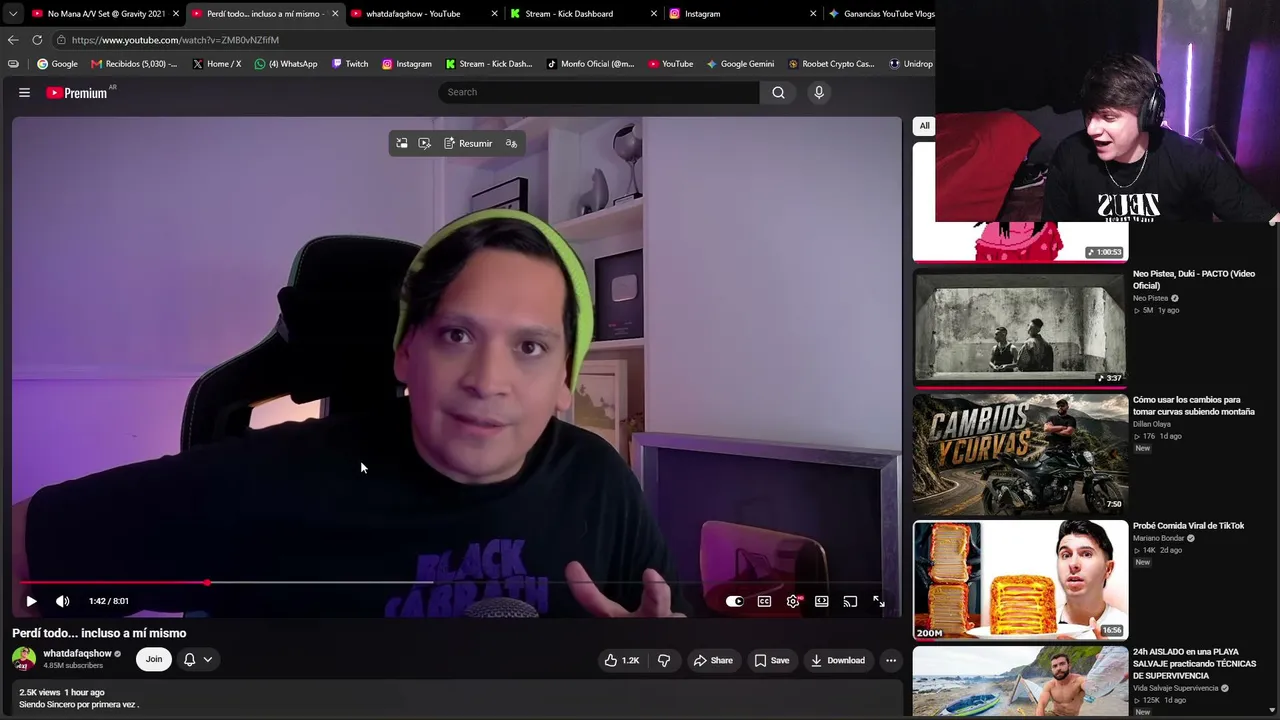Open the Unidrop bookmark
This screenshot has width=1280, height=720.
(910, 64)
